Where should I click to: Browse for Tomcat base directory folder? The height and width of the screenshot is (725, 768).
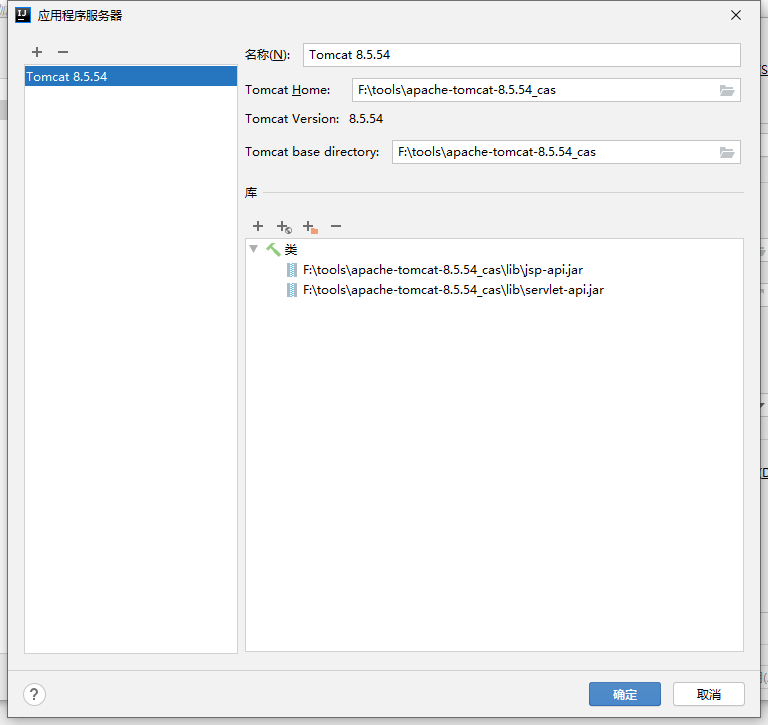[x=727, y=152]
